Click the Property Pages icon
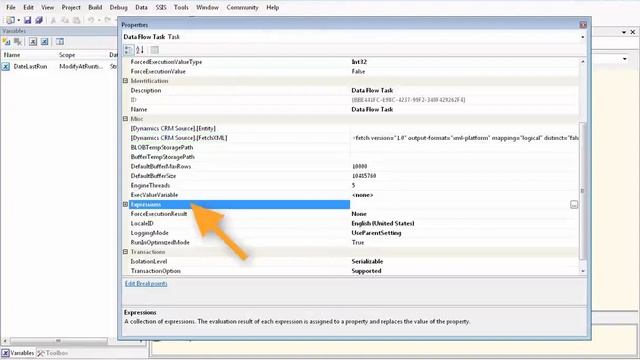 tap(155, 50)
